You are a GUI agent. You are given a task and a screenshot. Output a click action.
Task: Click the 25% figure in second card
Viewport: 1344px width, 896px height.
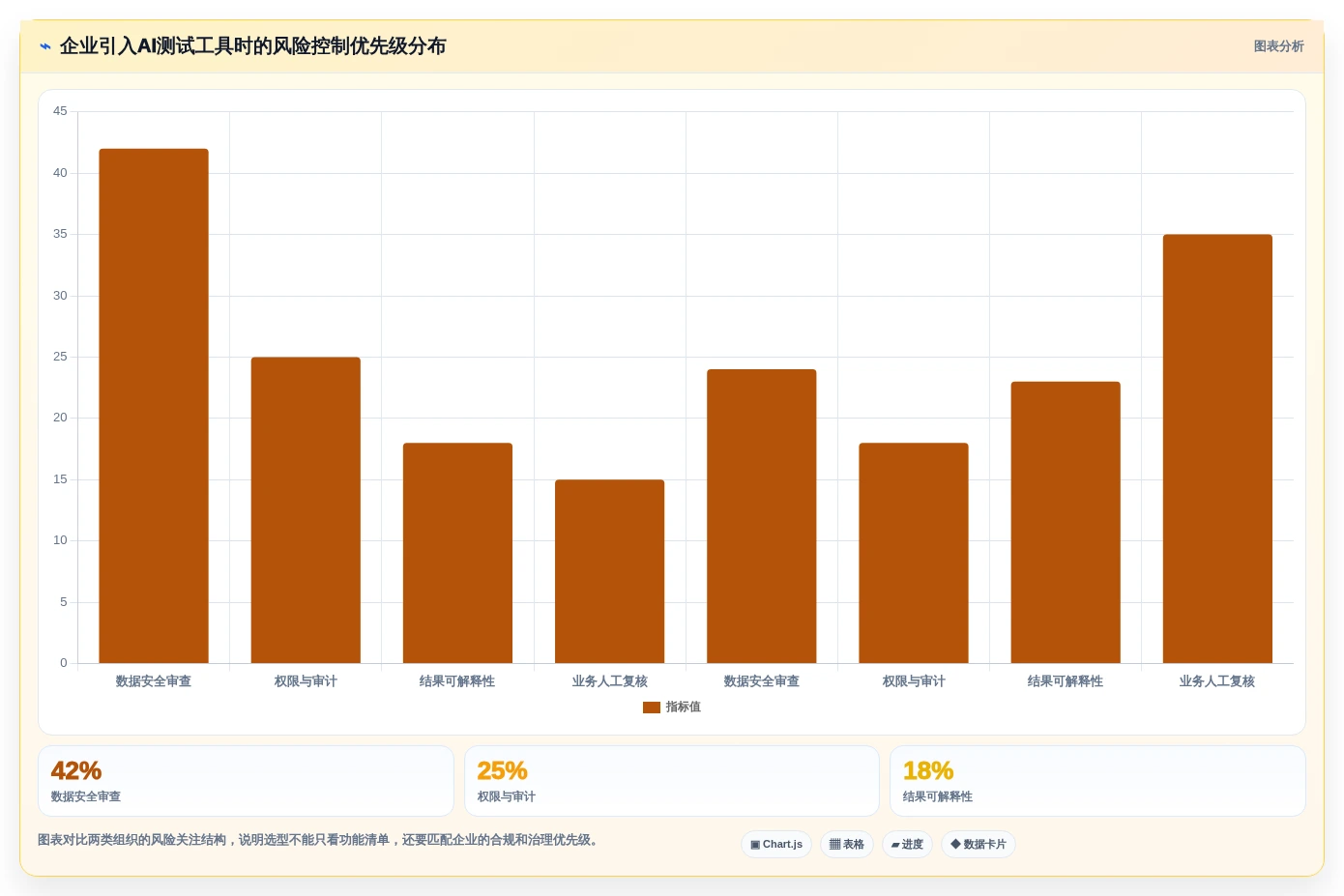[502, 770]
